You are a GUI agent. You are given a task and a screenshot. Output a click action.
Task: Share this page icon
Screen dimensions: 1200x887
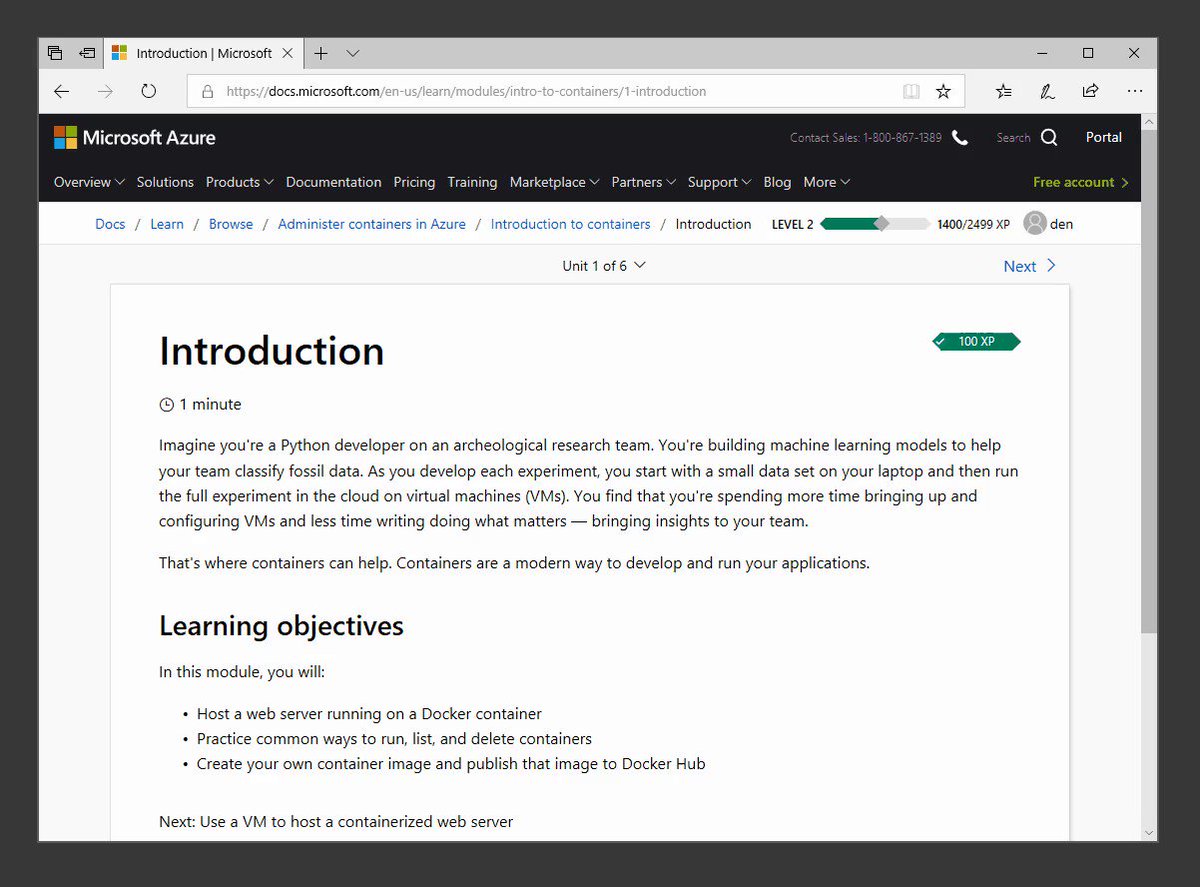tap(1090, 91)
